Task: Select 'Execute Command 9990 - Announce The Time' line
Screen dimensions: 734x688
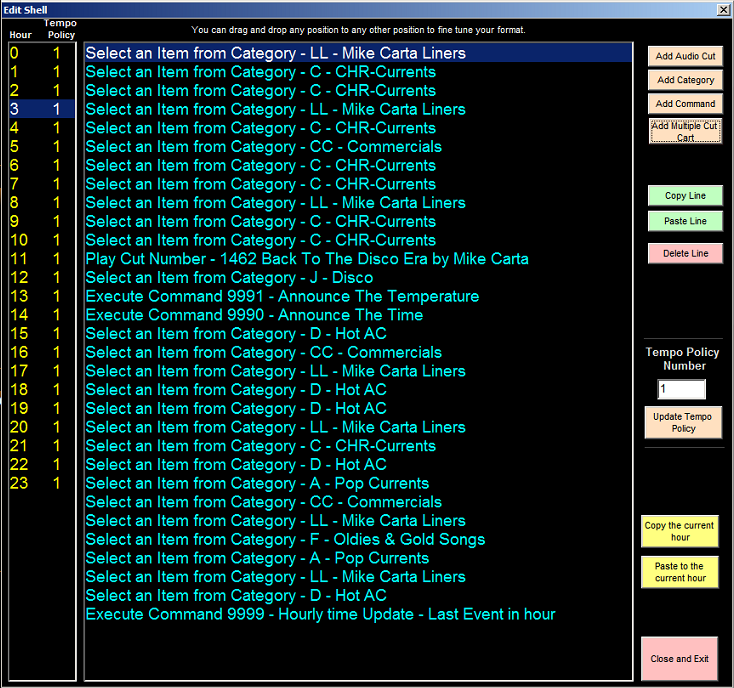Action: (x=358, y=315)
